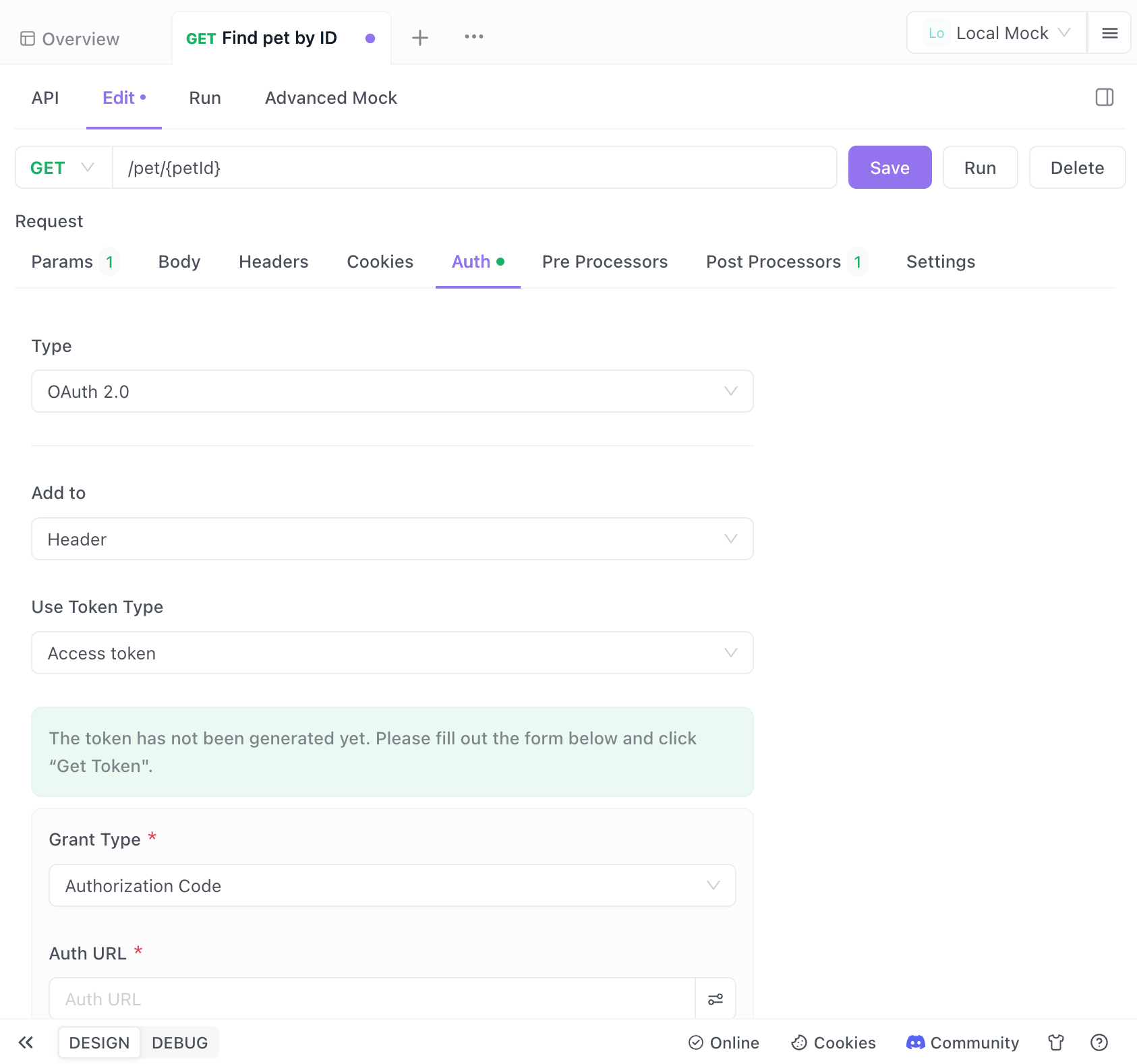Viewport: 1137px width, 1064px height.
Task: Click the Auth URL variable settings icon
Action: click(x=715, y=999)
